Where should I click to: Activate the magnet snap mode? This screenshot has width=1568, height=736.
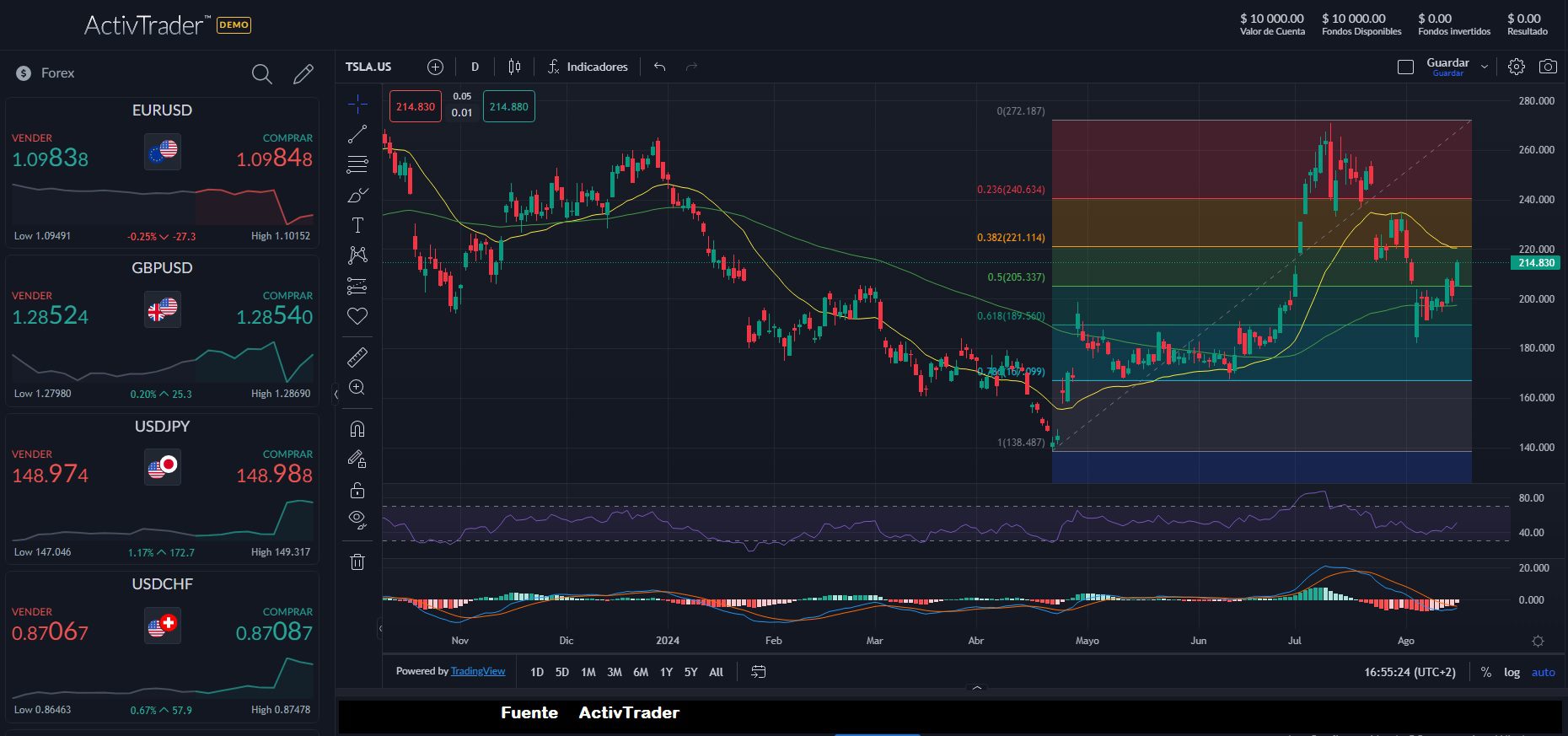(357, 429)
